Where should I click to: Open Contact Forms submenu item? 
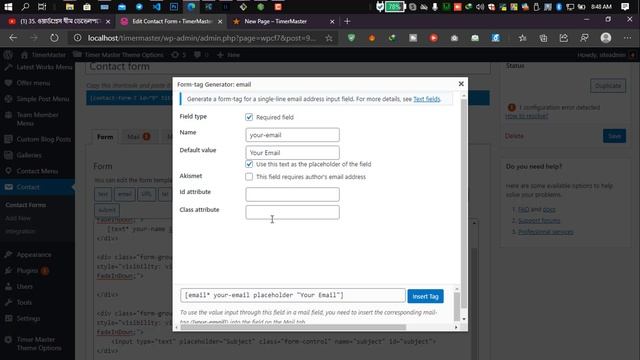click(26, 205)
